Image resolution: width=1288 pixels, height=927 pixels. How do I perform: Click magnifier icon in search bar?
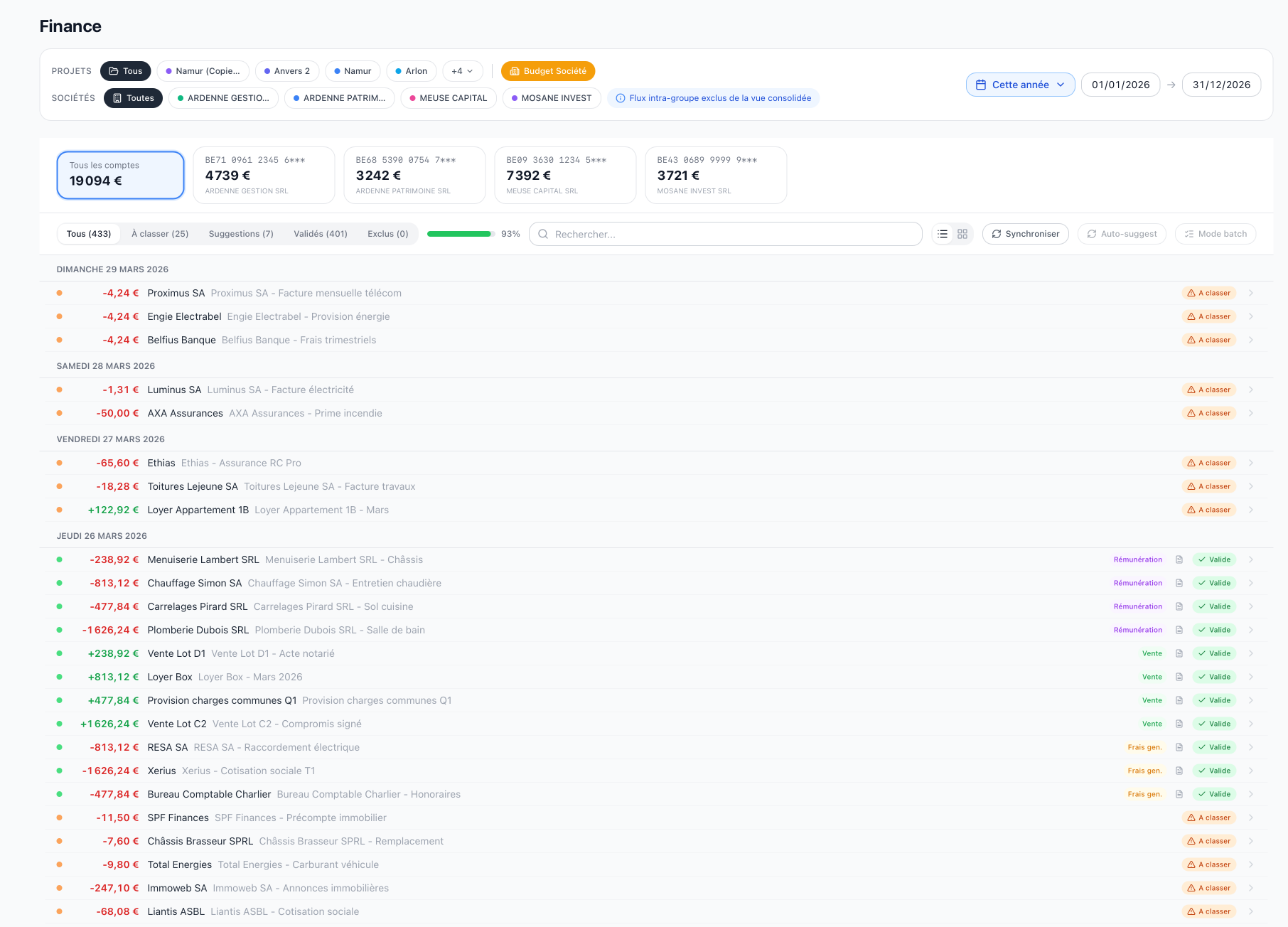(543, 234)
